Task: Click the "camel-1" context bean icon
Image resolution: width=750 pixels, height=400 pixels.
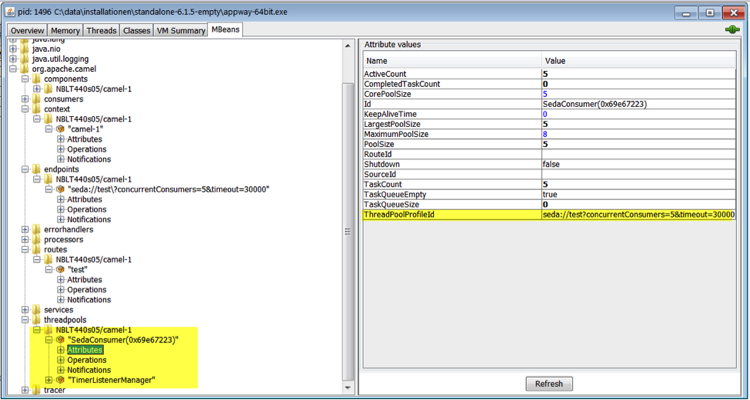Action: click(60, 129)
